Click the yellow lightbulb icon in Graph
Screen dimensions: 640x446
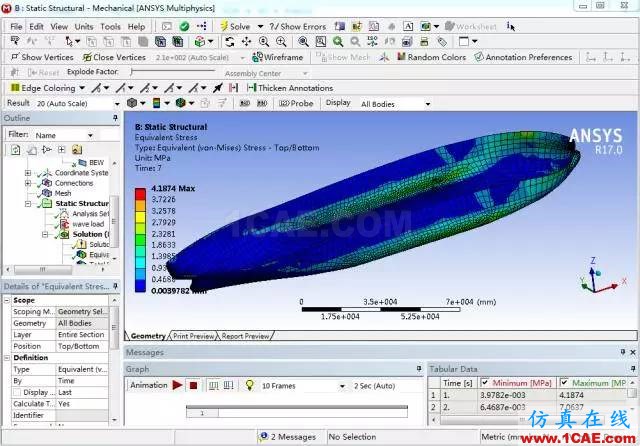[x=249, y=385]
